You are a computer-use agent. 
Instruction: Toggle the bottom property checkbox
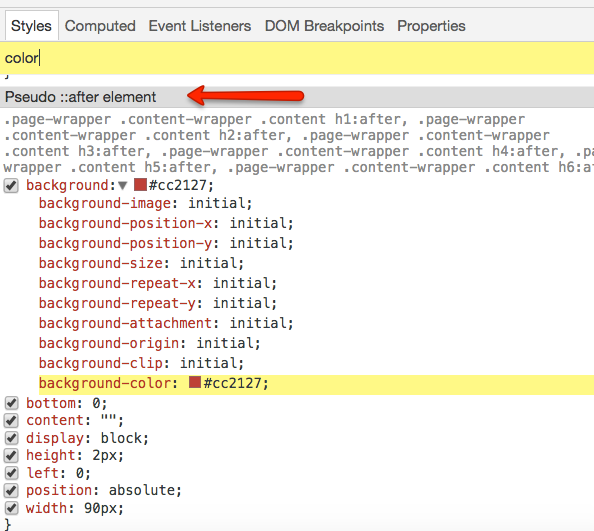(x=11, y=403)
